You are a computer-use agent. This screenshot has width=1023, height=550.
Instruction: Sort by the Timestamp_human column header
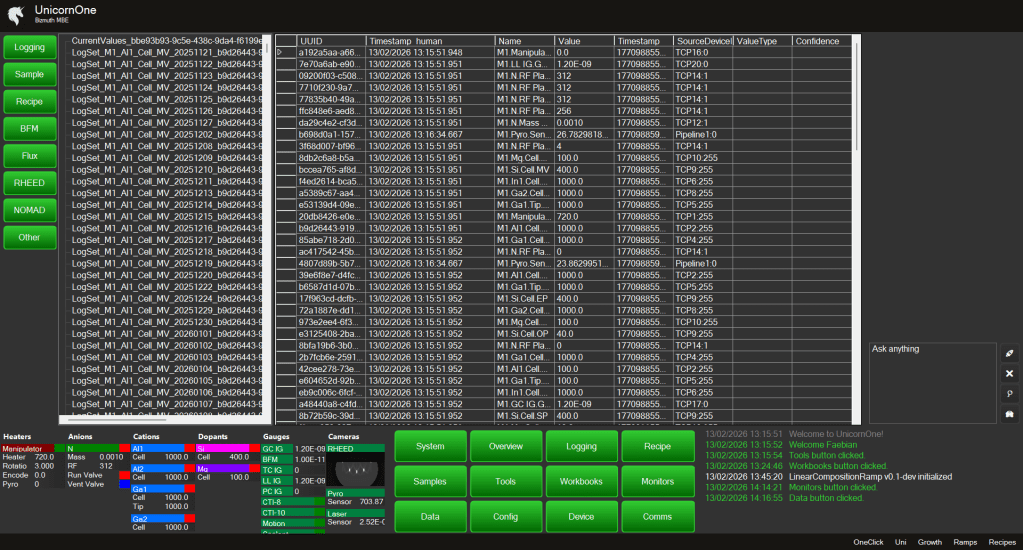[x=430, y=41]
